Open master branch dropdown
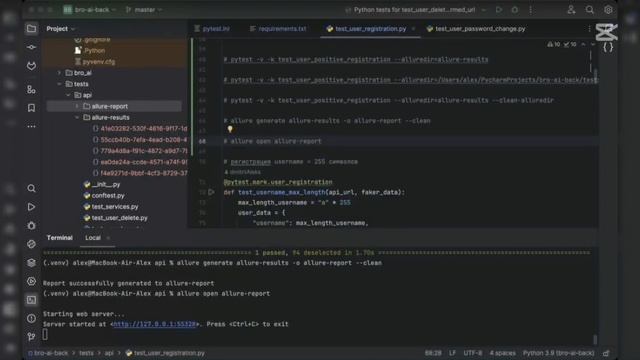This screenshot has height=360, width=640. (144, 9)
